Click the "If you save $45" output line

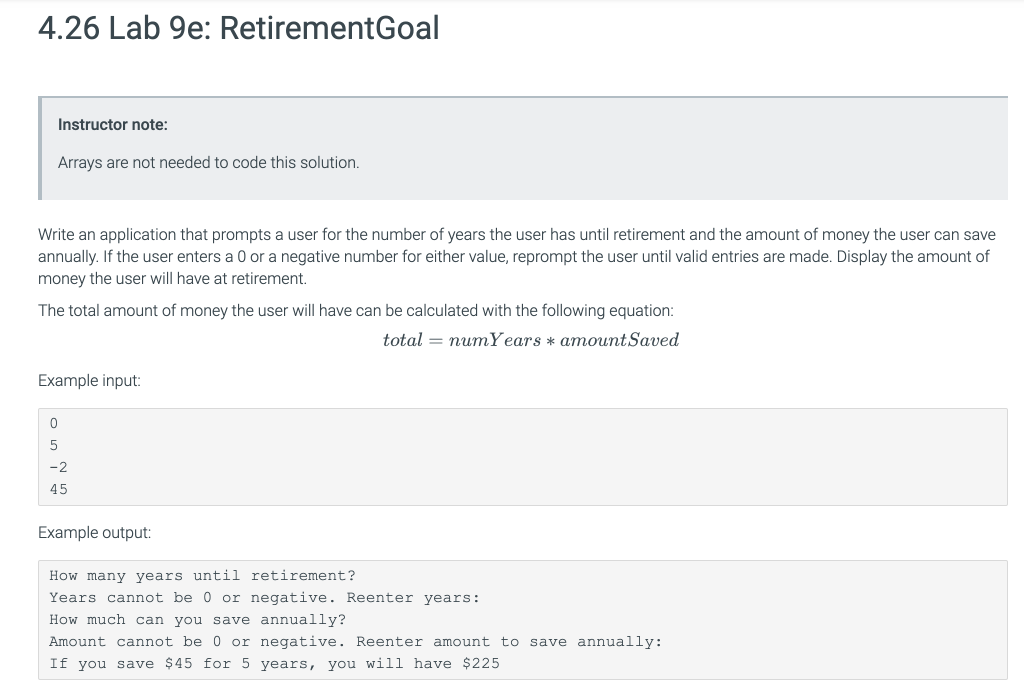pyautogui.click(x=274, y=663)
